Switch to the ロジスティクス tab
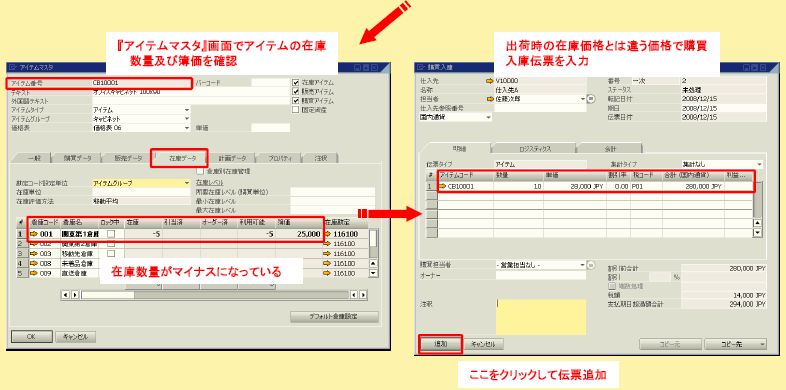 coord(535,149)
